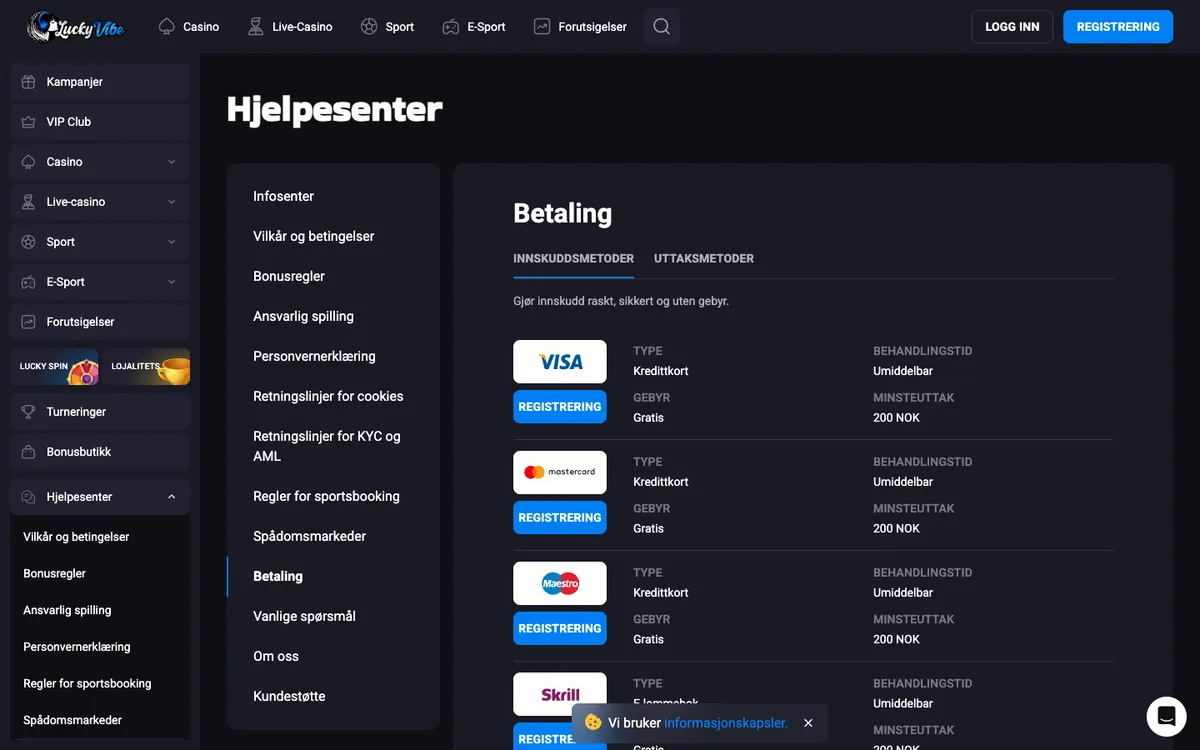This screenshot has width=1200, height=750.
Task: Click the Sport ball icon in top navigation
Action: click(x=369, y=27)
